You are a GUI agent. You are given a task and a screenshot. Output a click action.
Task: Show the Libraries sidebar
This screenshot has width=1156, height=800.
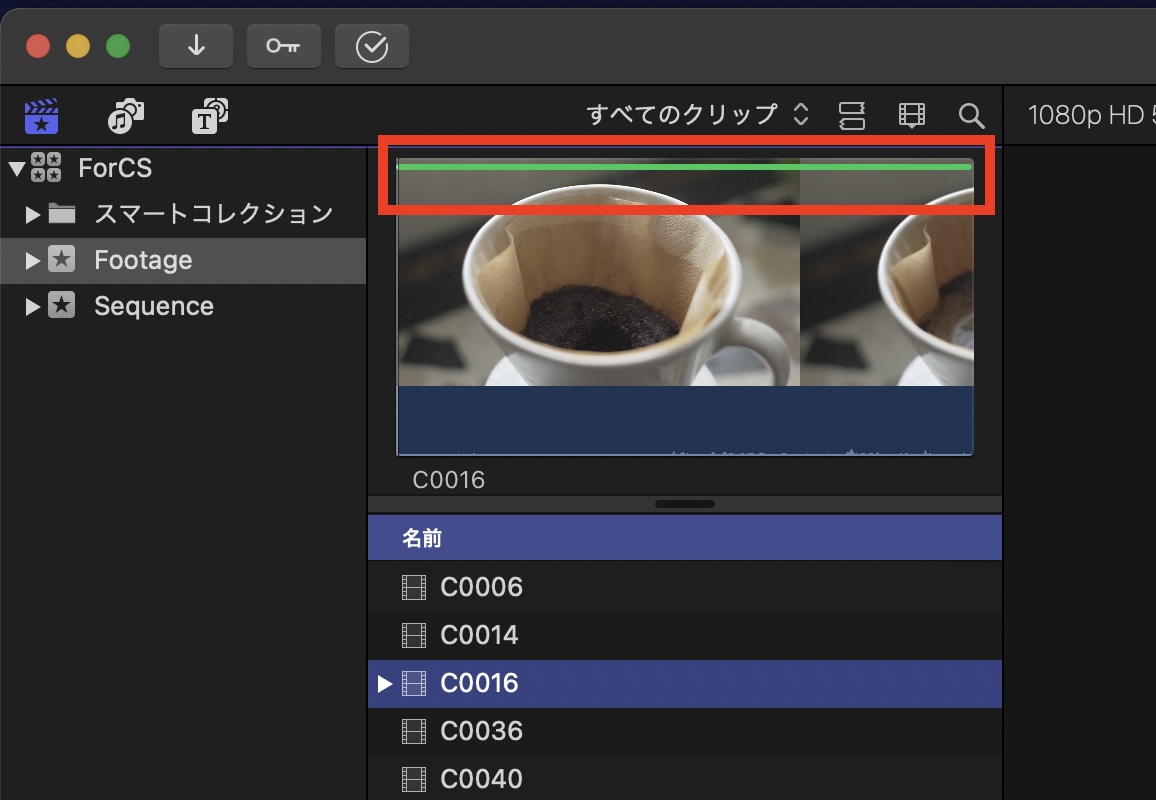pyautogui.click(x=42, y=115)
